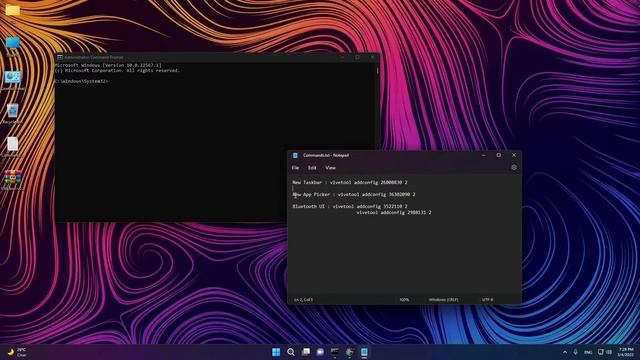
Task: Close the Command Prompt window
Action: coord(372,58)
